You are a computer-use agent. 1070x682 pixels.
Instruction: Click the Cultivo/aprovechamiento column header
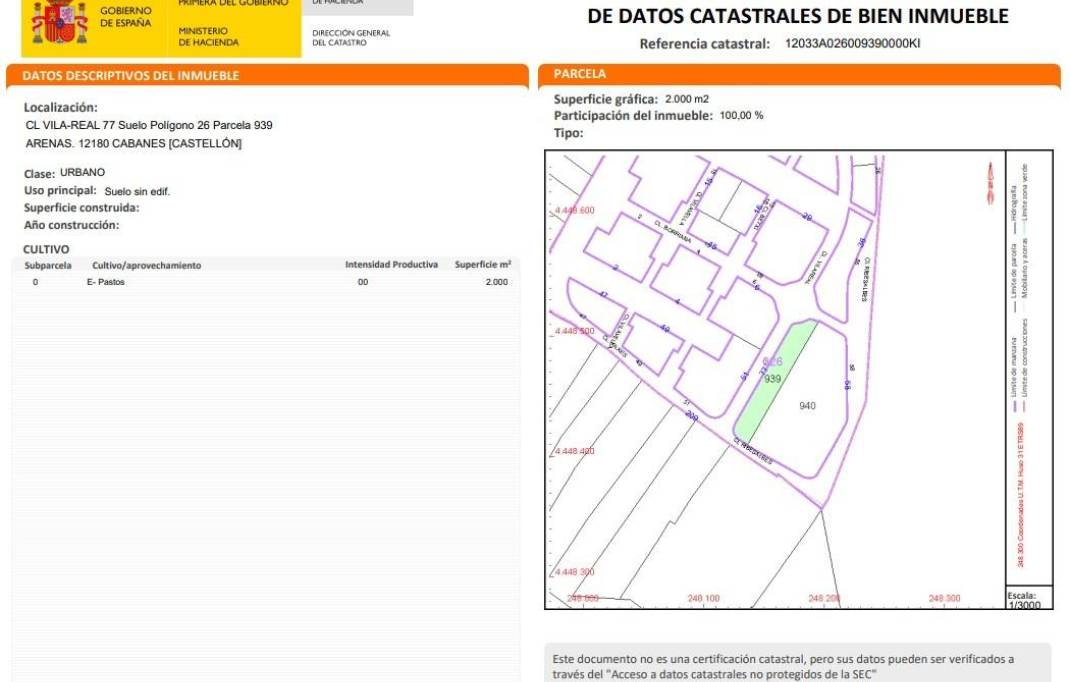pyautogui.click(x=146, y=265)
